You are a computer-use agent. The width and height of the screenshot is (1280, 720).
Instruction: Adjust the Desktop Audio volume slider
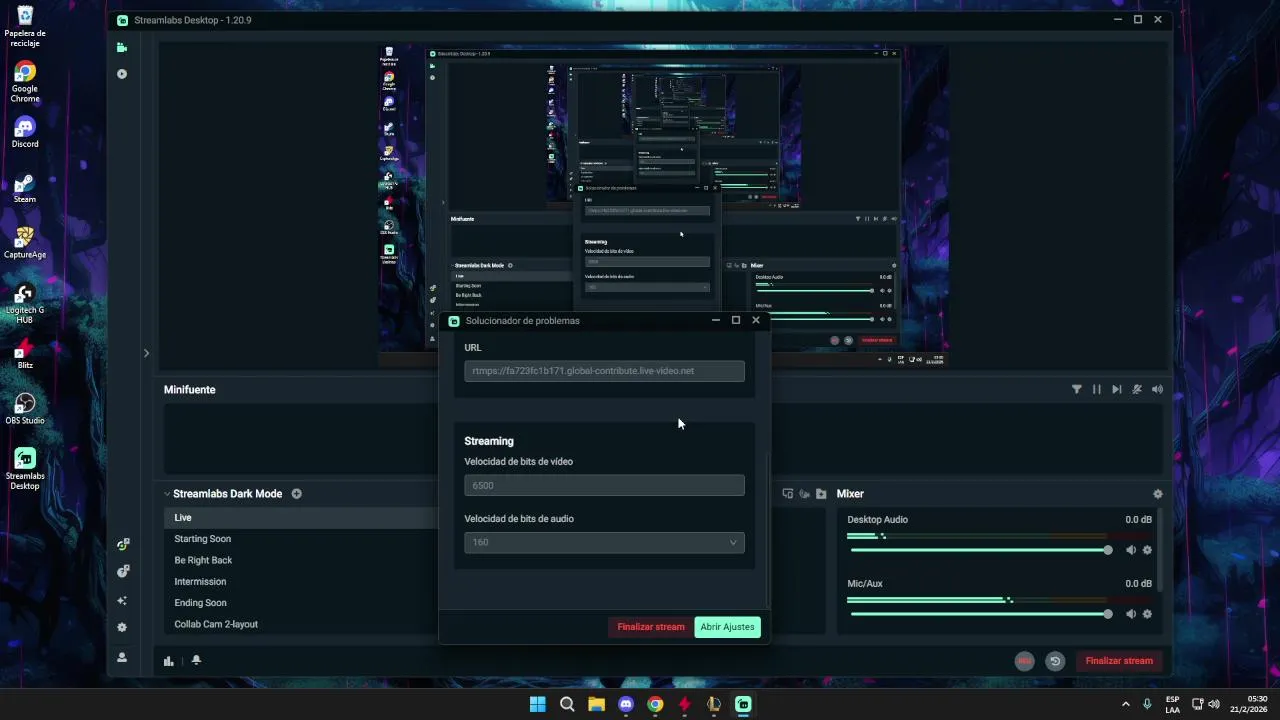(x=979, y=550)
